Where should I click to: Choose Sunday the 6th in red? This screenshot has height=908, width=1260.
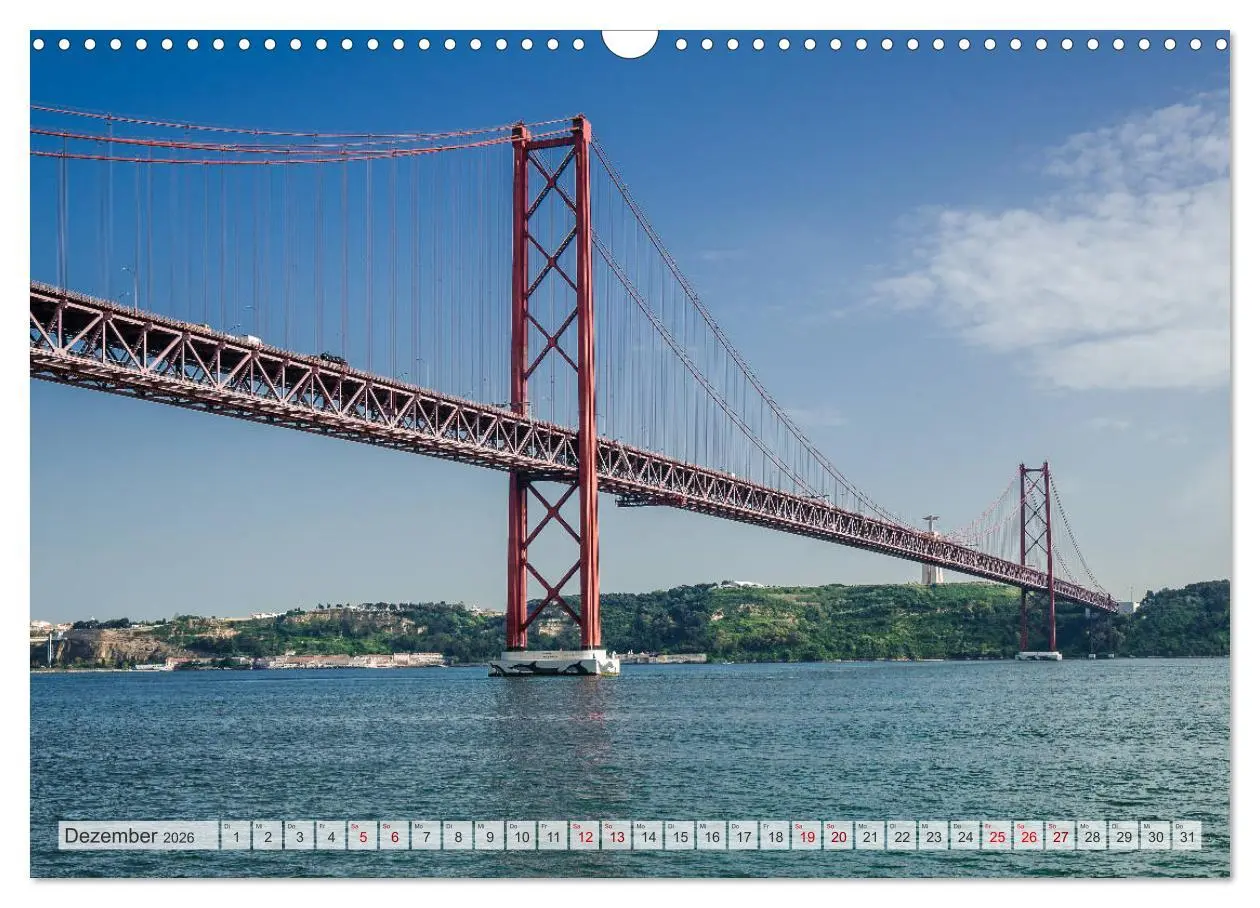tap(394, 836)
